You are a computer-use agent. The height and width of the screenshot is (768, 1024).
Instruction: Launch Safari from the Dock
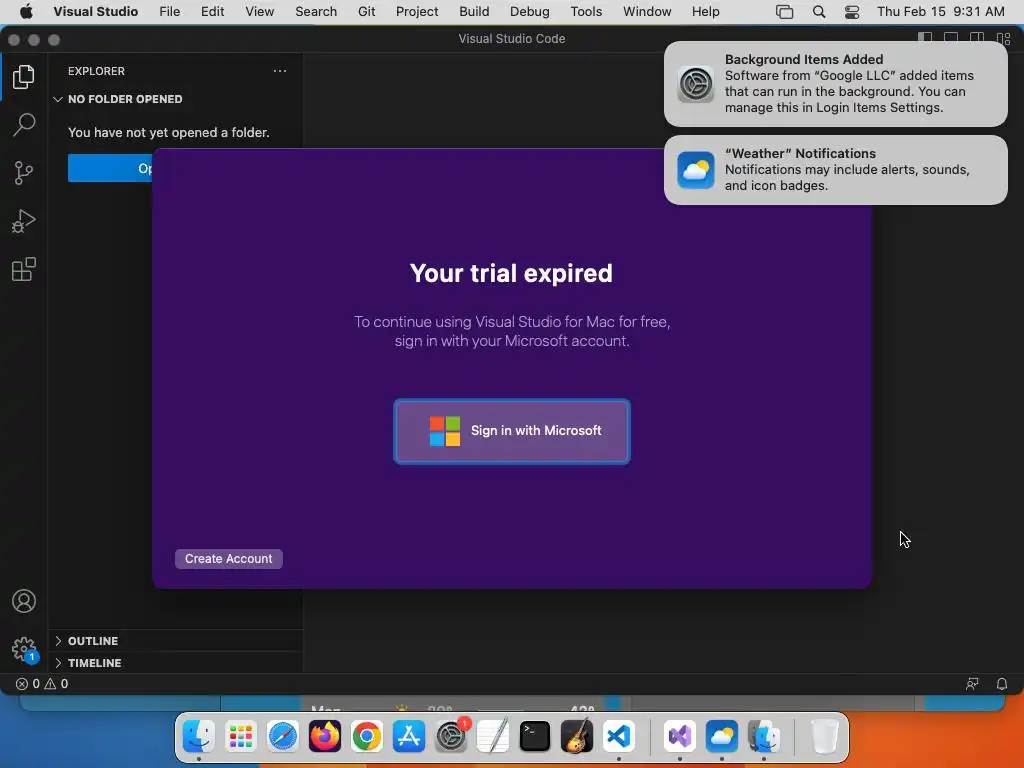tap(283, 737)
